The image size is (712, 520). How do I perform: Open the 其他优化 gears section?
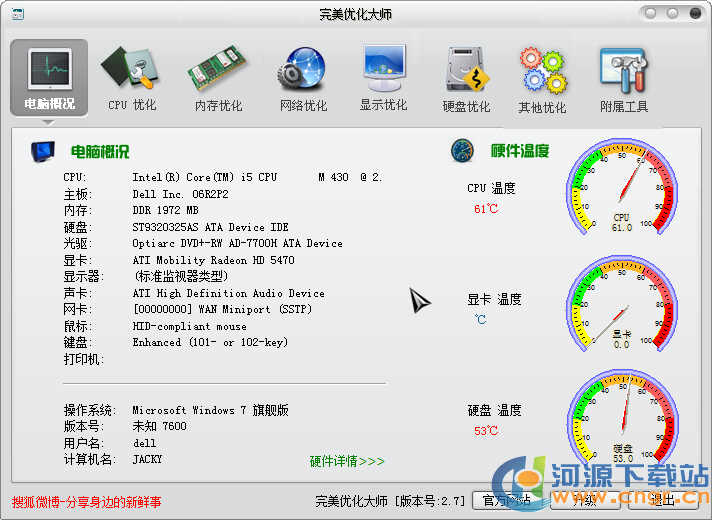click(542, 80)
